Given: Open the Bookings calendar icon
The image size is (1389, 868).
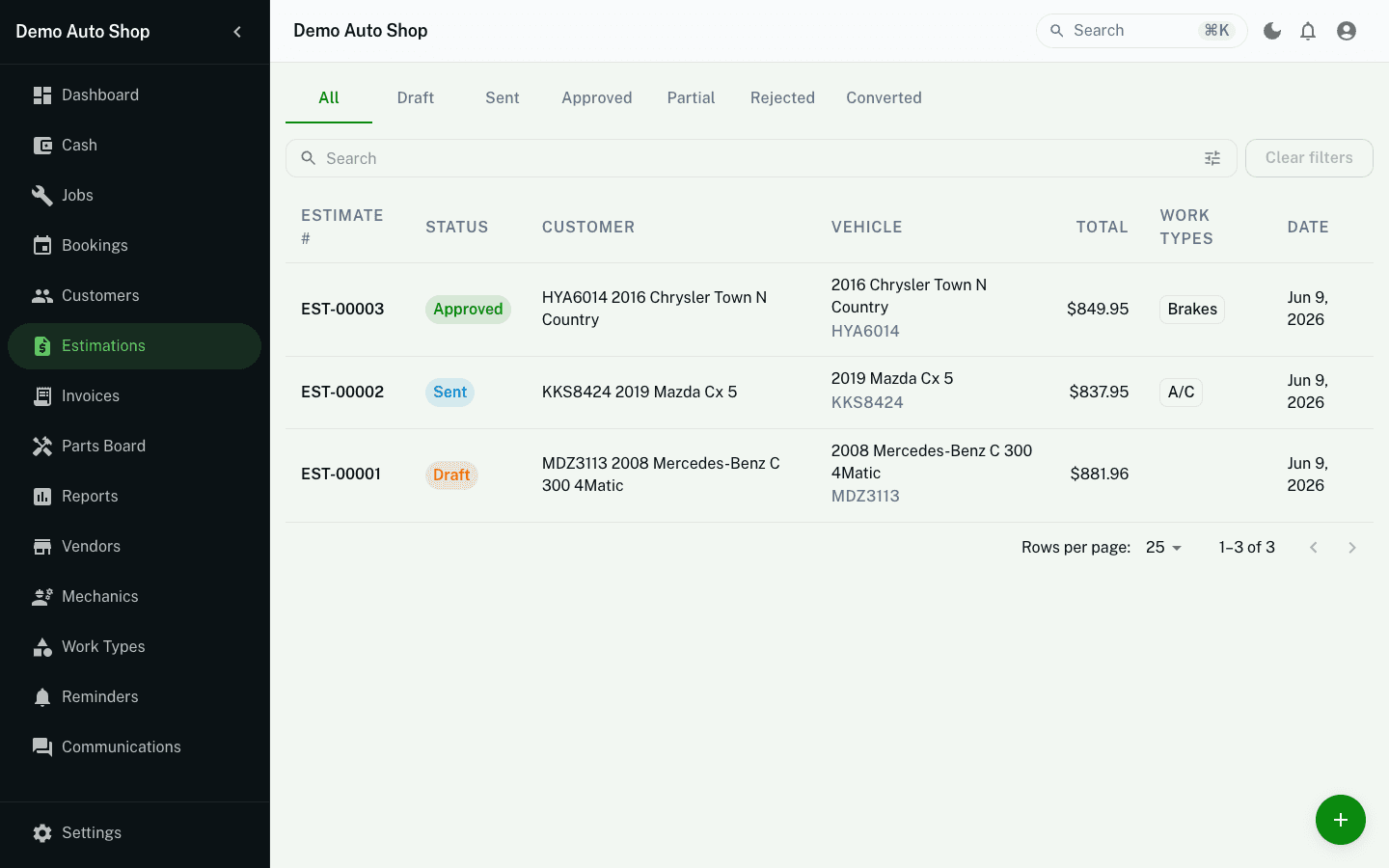Looking at the screenshot, I should coord(42,246).
